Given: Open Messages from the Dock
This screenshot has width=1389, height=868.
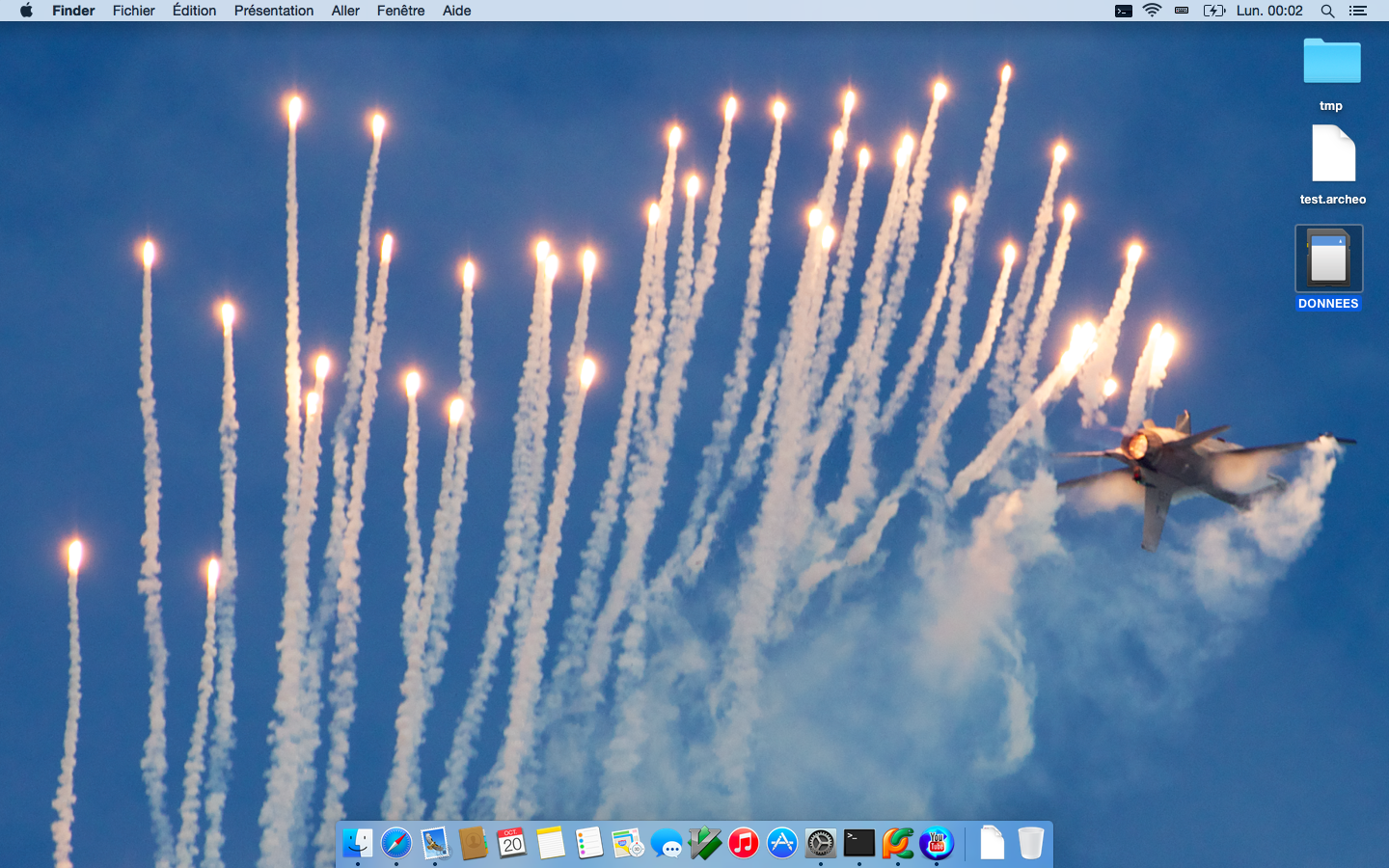Looking at the screenshot, I should pos(667,844).
